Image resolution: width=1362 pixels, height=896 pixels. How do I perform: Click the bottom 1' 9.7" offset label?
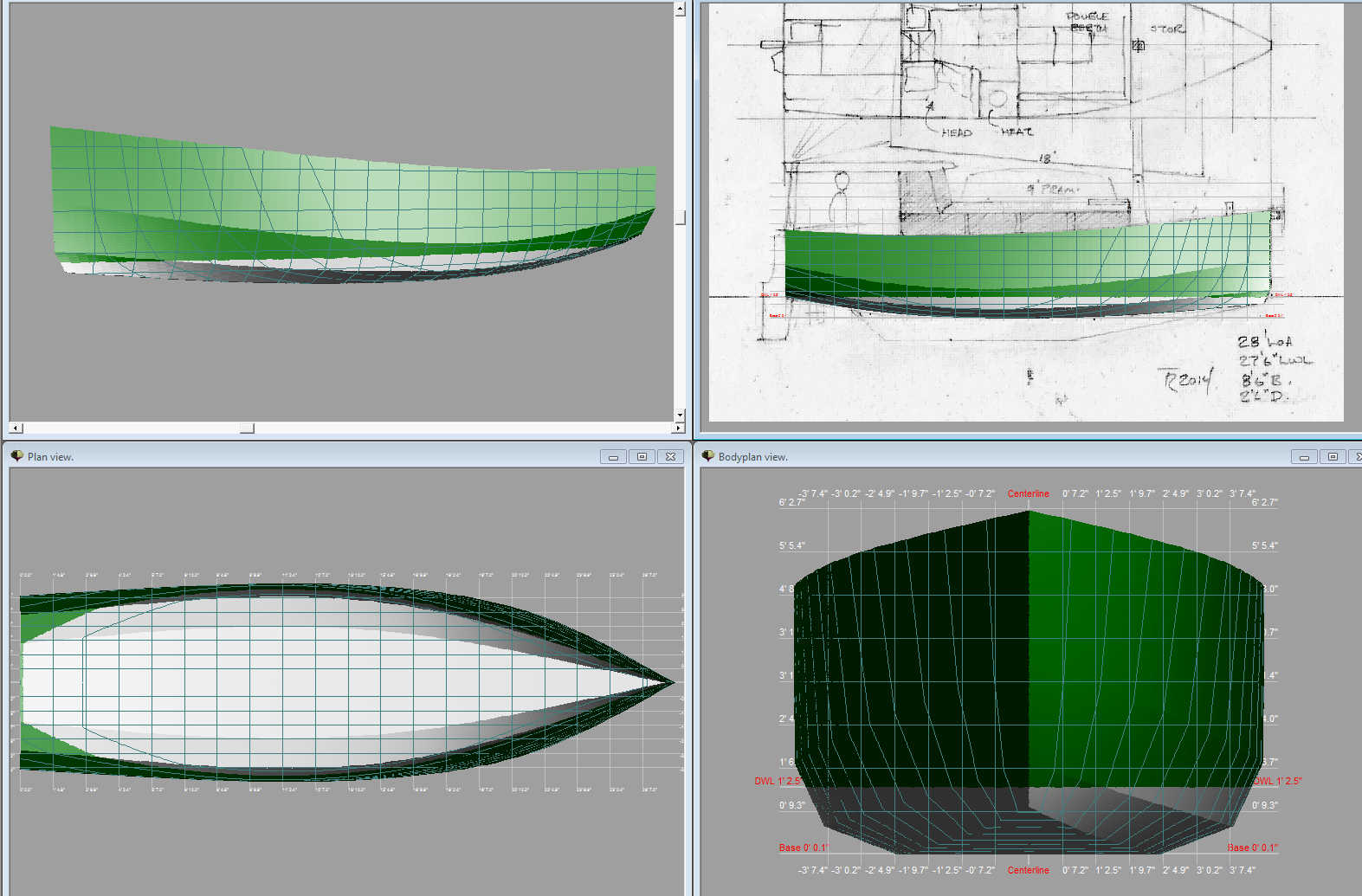1142,870
